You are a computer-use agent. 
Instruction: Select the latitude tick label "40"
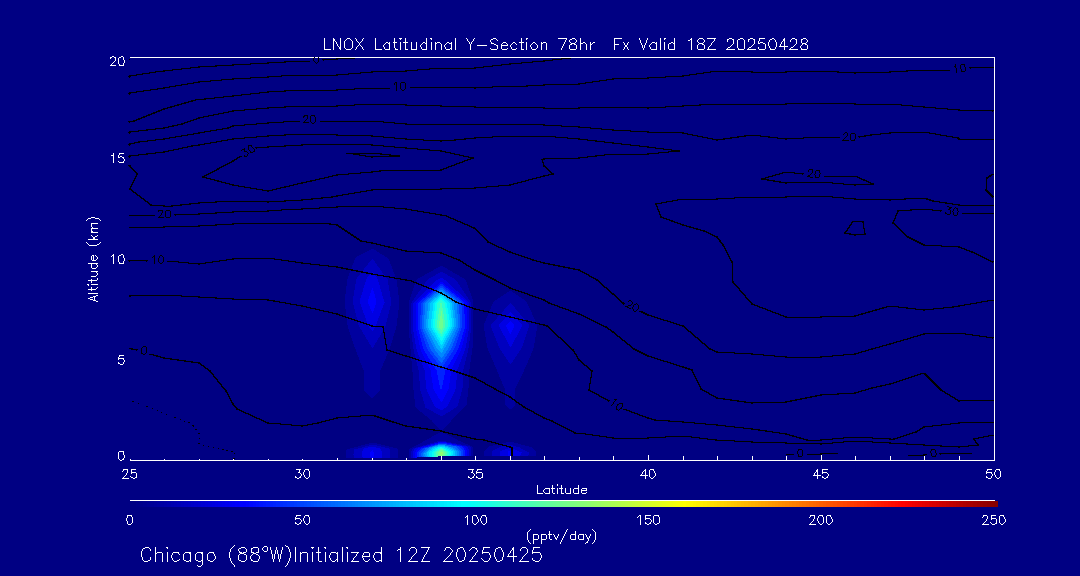click(x=648, y=474)
